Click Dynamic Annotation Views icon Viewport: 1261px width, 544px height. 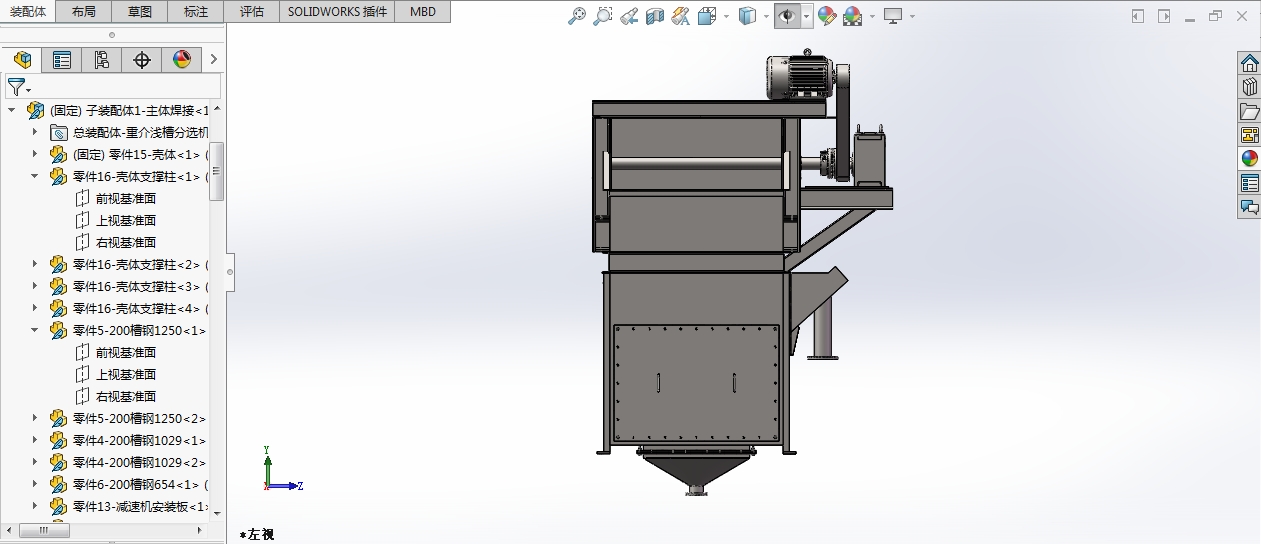pos(681,16)
